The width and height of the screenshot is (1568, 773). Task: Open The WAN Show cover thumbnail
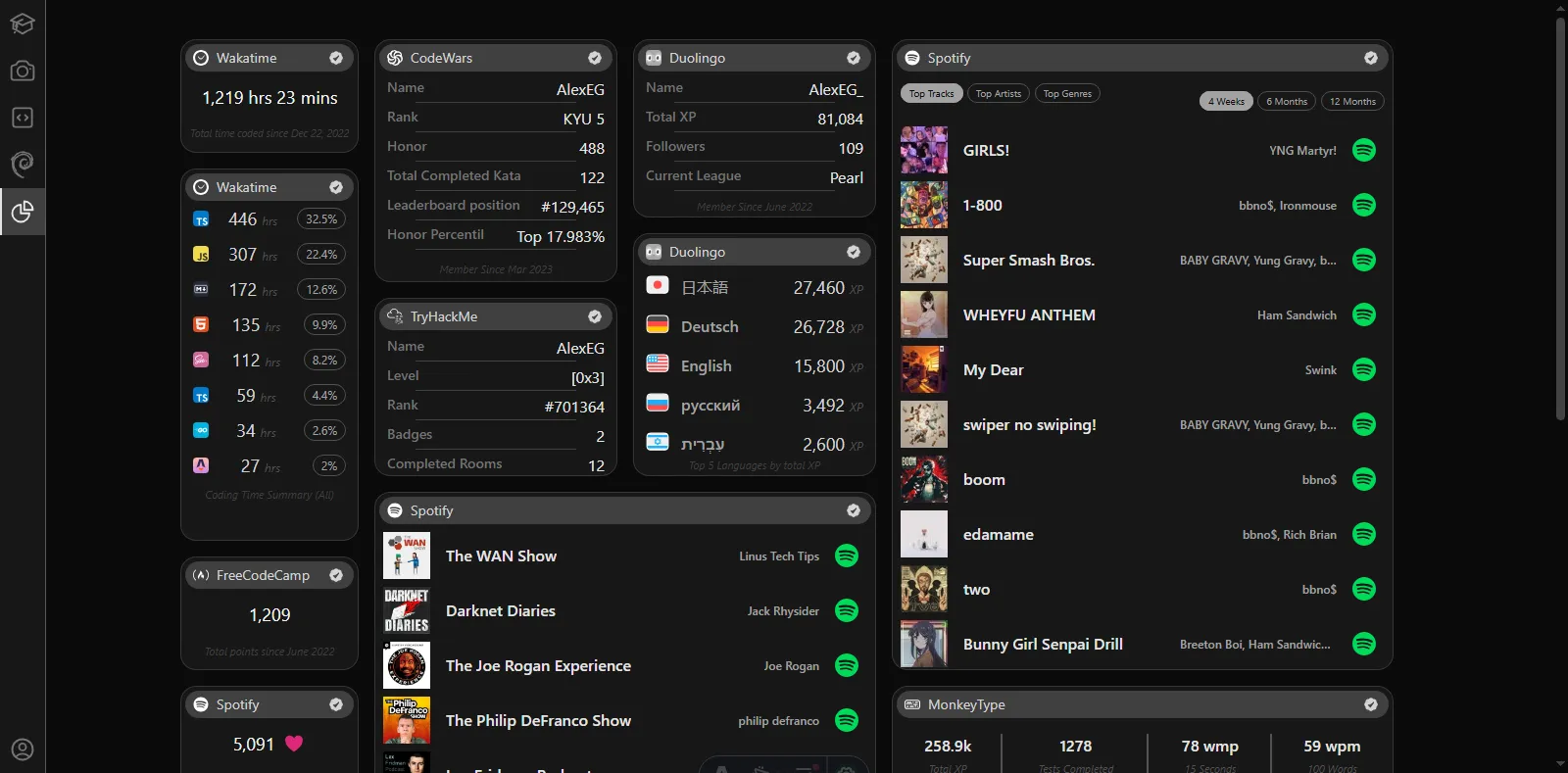pos(407,556)
